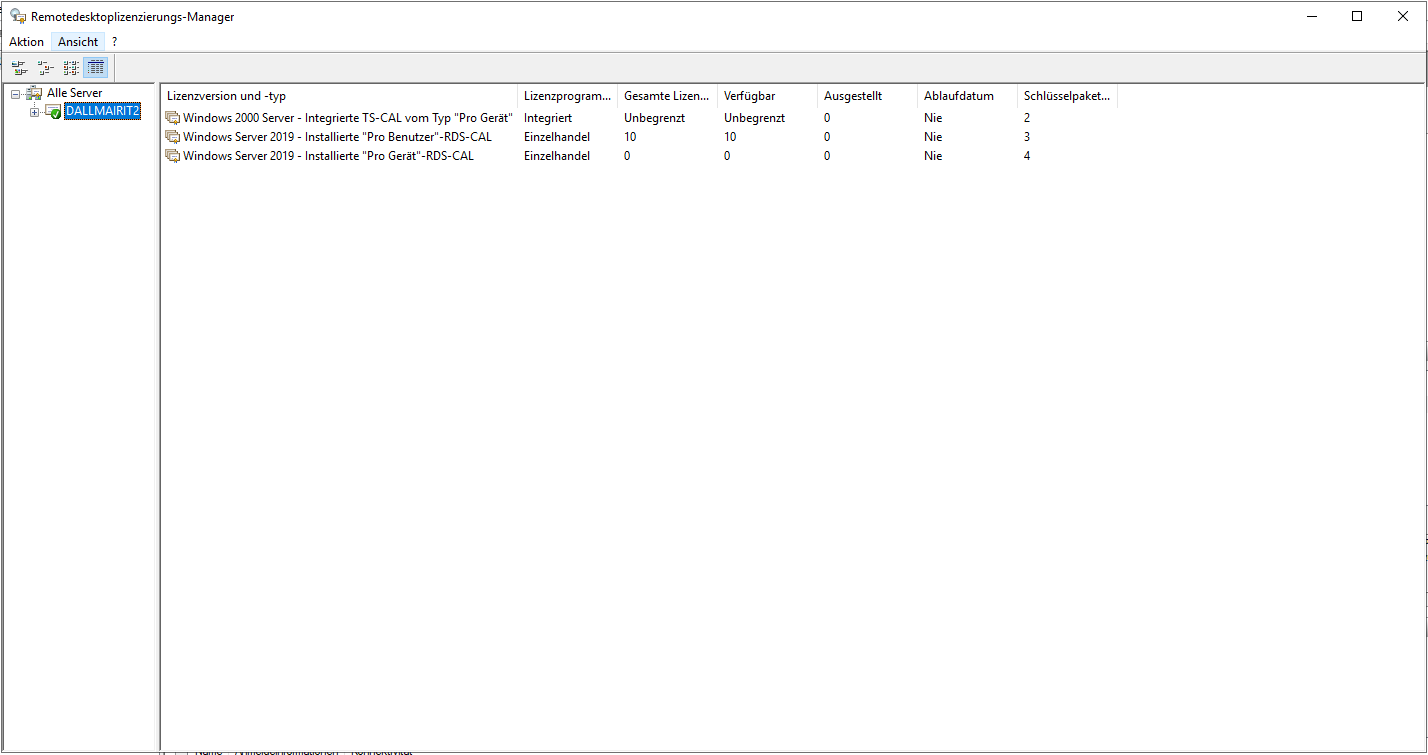Click key package ID 4 cell
Viewport: 1428px width, 755px height.
tap(1027, 156)
